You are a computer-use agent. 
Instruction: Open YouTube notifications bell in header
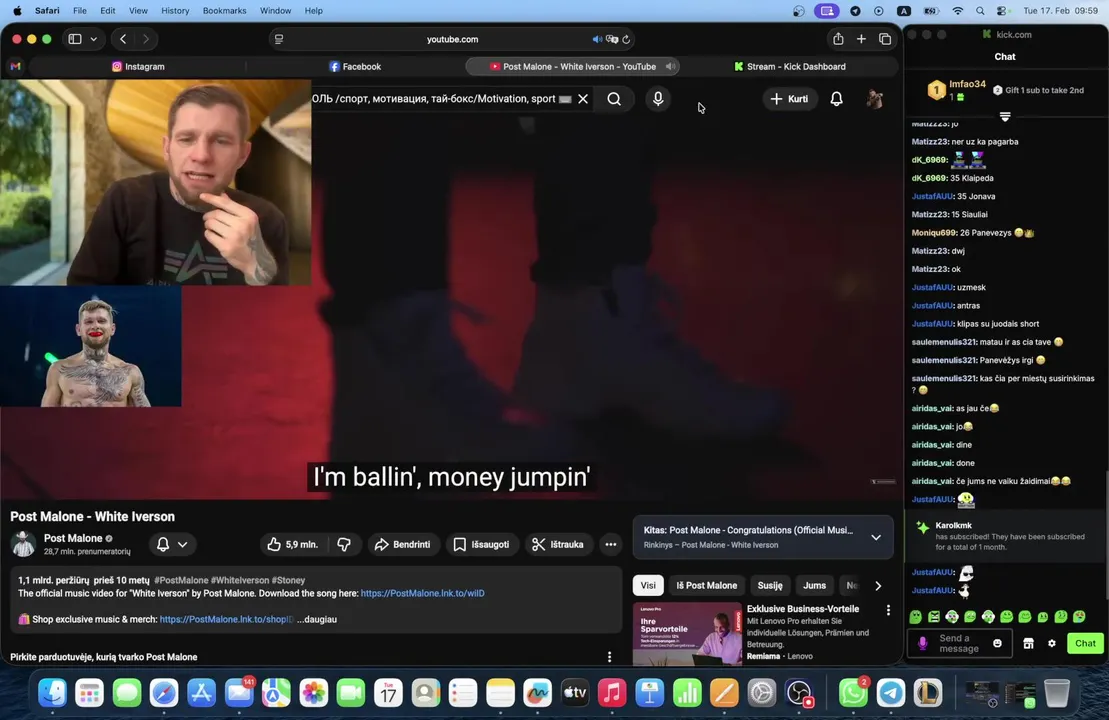(x=836, y=99)
